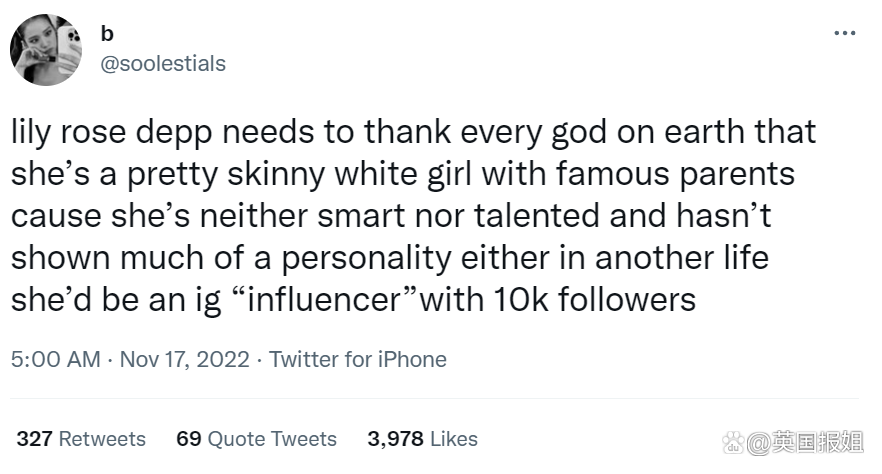Image resolution: width=882 pixels, height=474 pixels.
Task: Open the display name "b" profile
Action: [x=107, y=34]
